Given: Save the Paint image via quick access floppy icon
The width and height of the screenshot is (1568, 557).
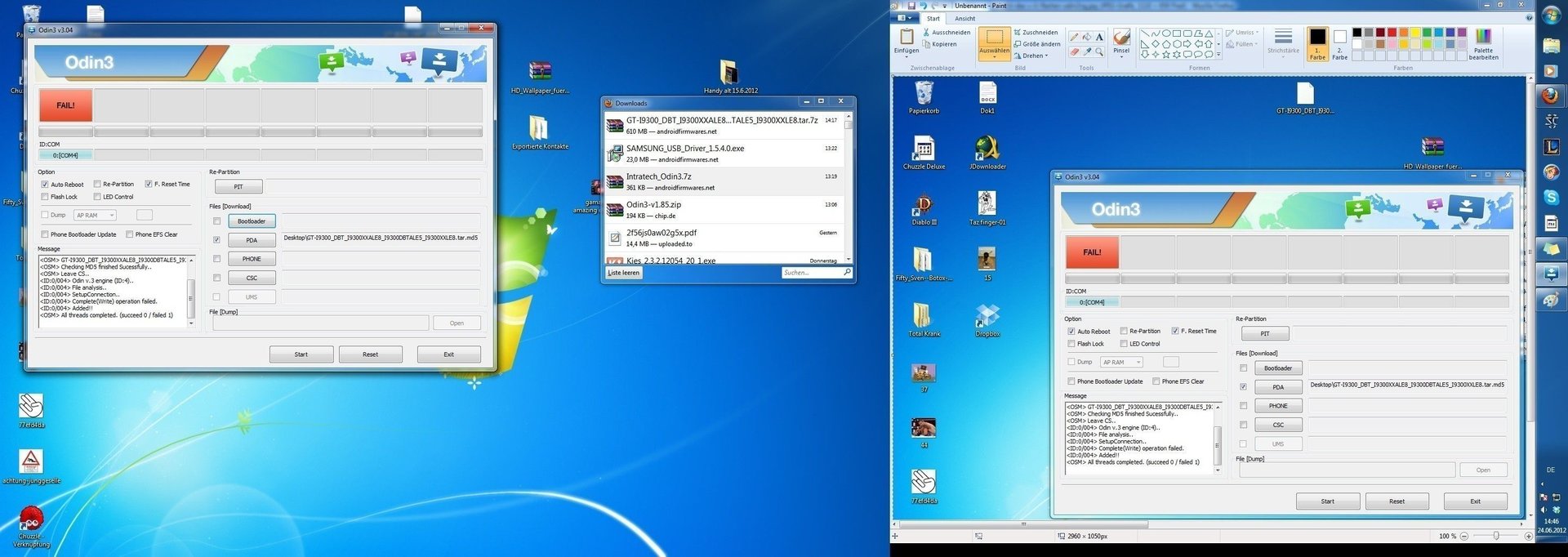Looking at the screenshot, I should [x=911, y=6].
